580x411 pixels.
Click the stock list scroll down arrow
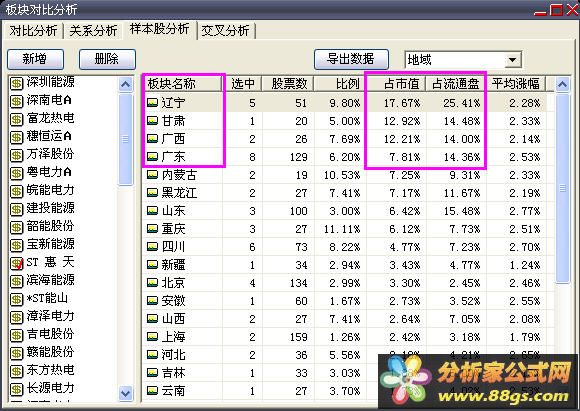point(126,393)
